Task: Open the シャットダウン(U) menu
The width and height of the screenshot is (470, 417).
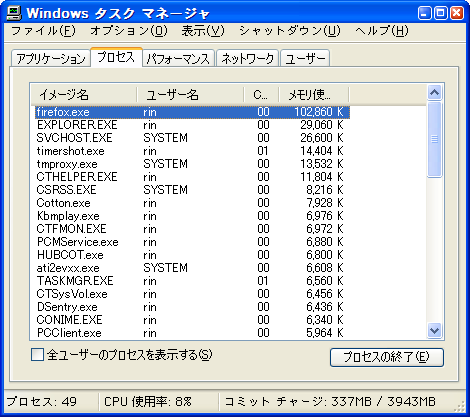Action: [x=290, y=31]
